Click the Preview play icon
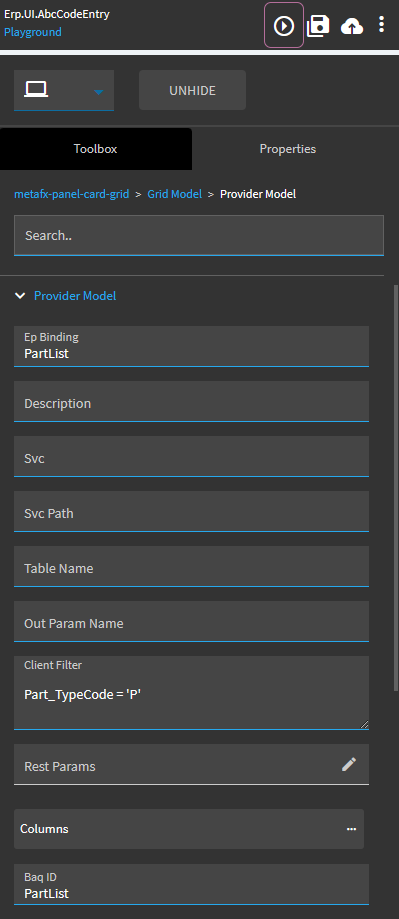 [x=284, y=25]
